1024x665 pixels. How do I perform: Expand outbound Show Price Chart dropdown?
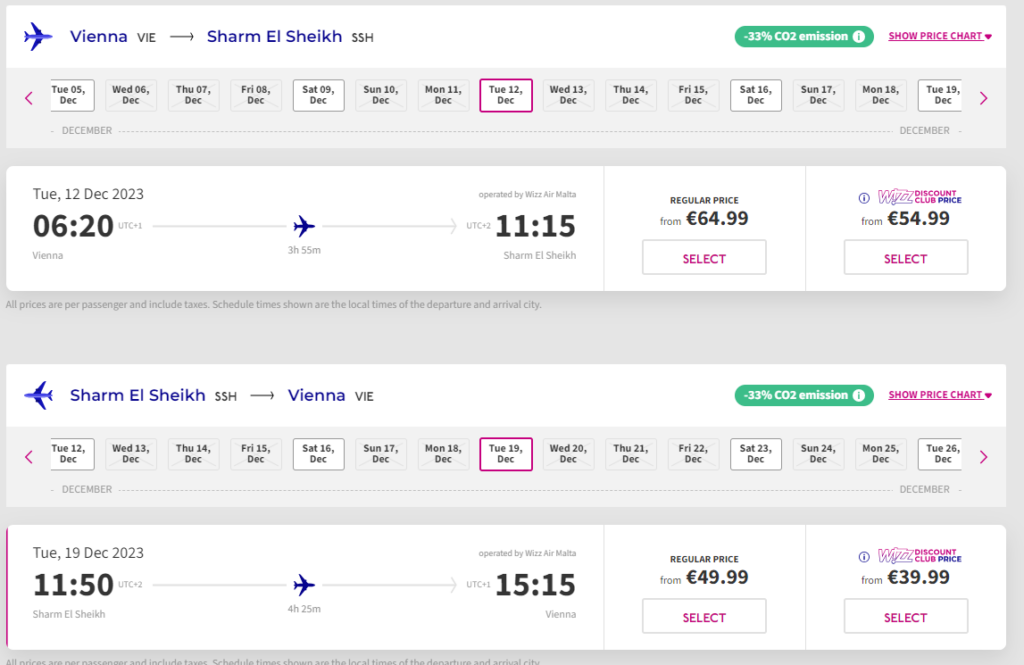pos(939,37)
